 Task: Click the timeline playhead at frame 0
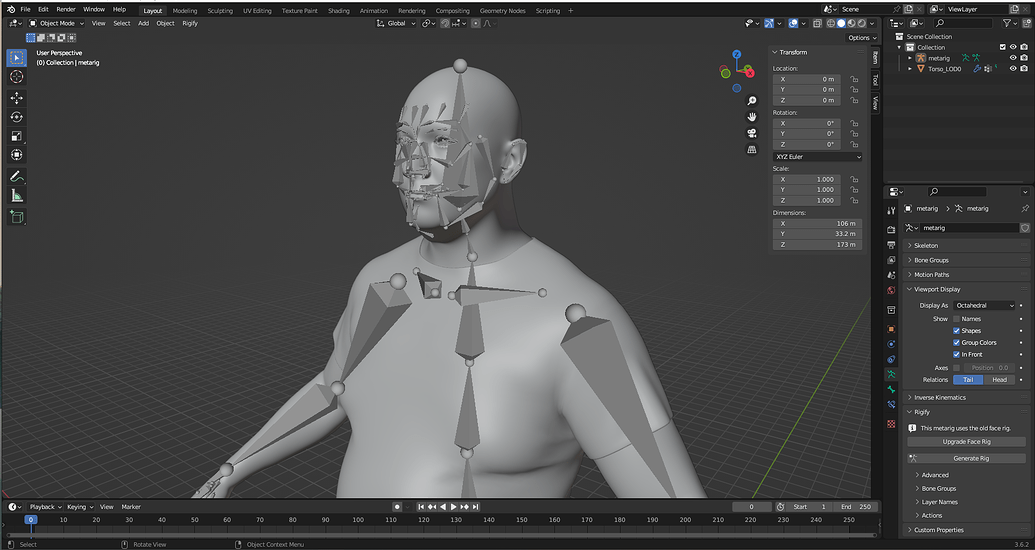30,520
